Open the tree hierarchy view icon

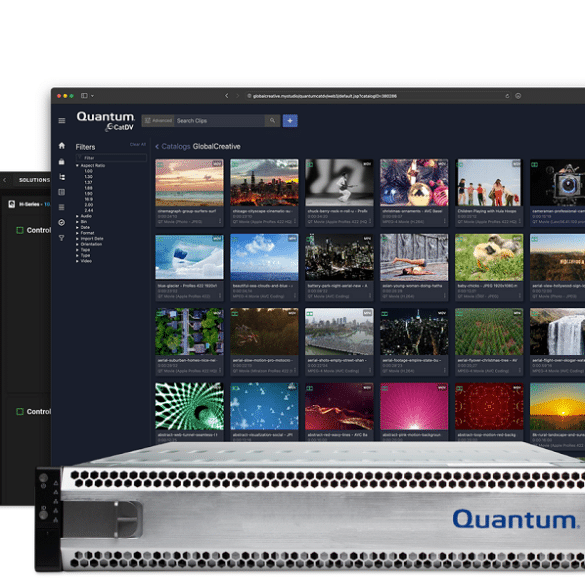click(x=62, y=177)
